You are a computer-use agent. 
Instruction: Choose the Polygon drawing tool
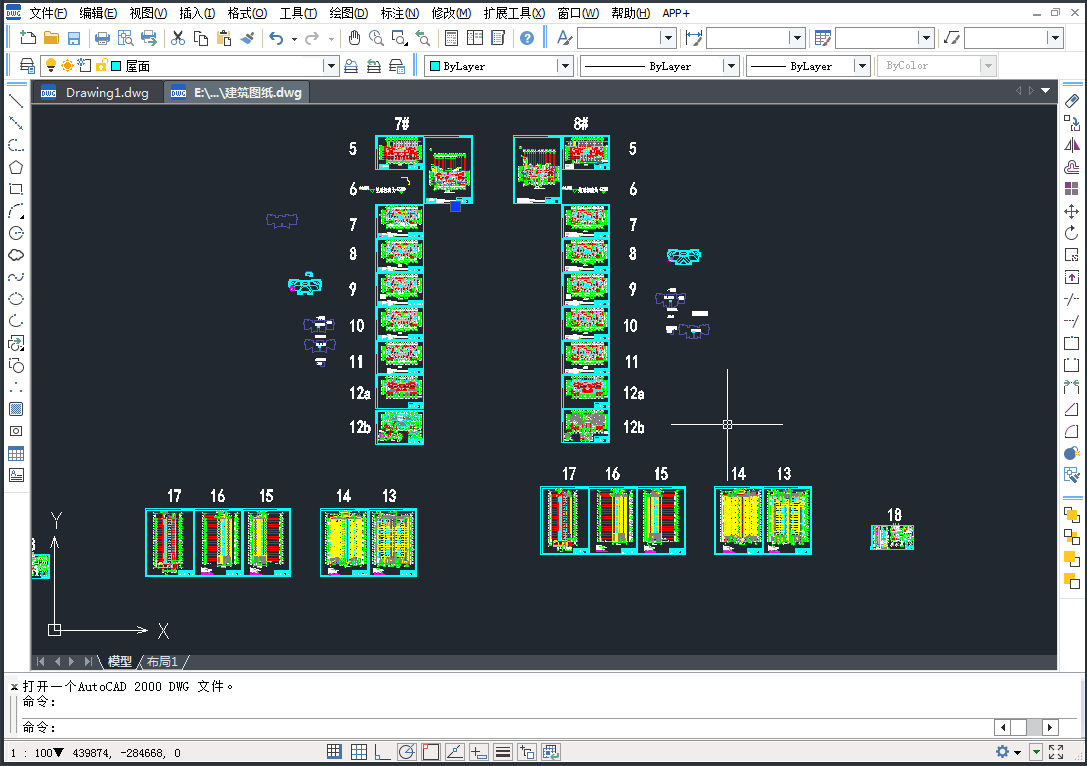click(16, 167)
